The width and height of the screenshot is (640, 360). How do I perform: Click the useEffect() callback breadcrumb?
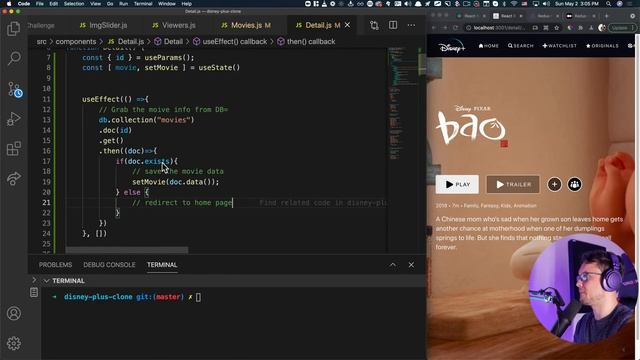point(230,42)
